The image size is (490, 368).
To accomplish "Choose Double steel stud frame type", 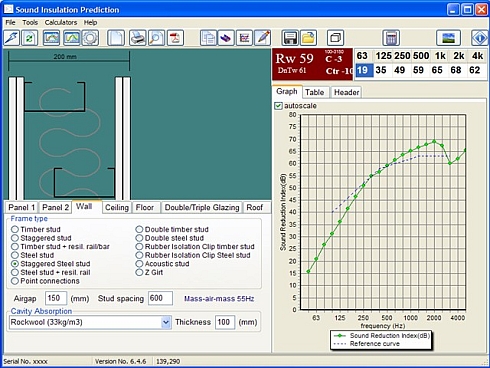I will pos(139,238).
